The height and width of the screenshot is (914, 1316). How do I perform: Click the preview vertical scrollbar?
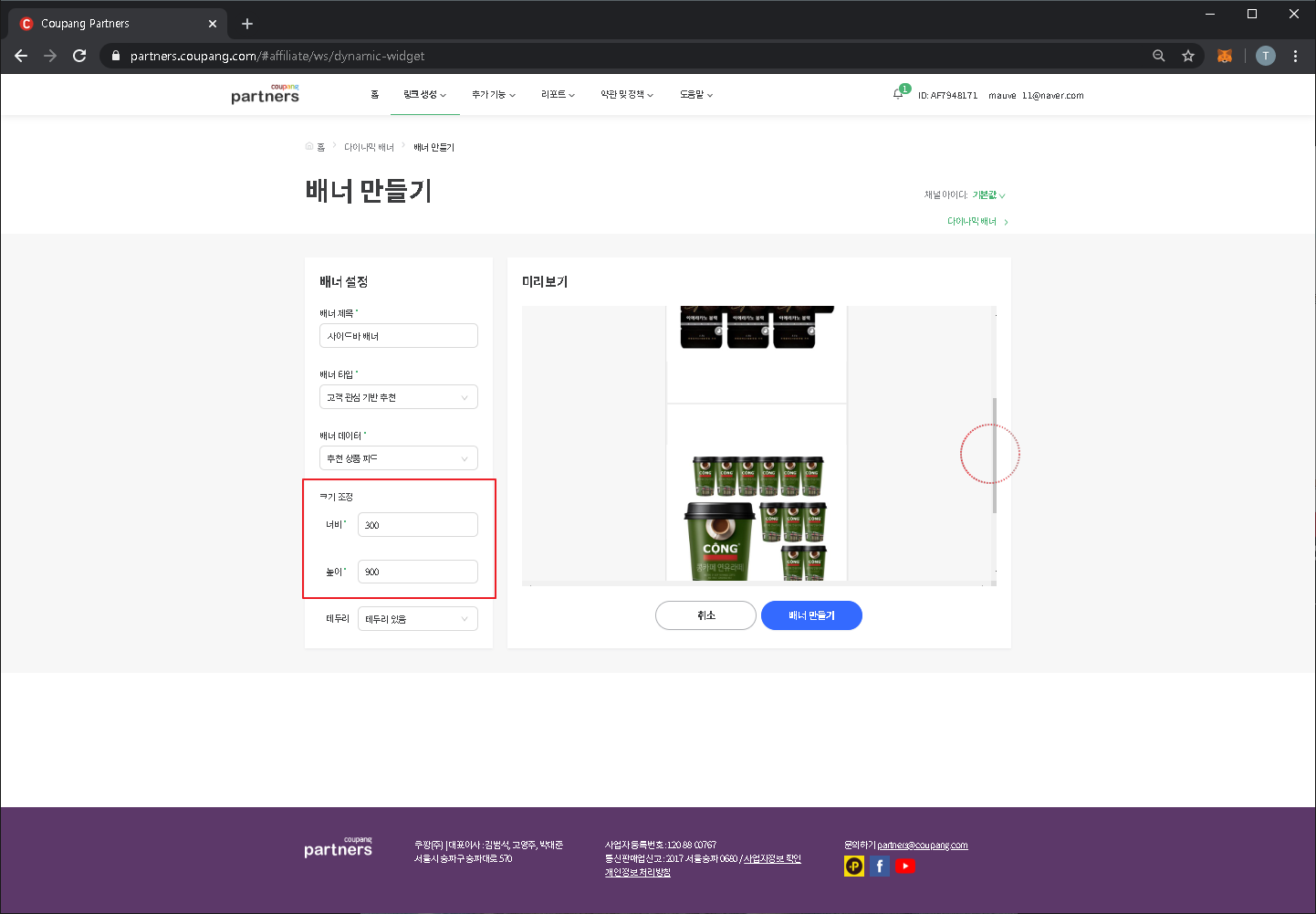[x=994, y=456]
